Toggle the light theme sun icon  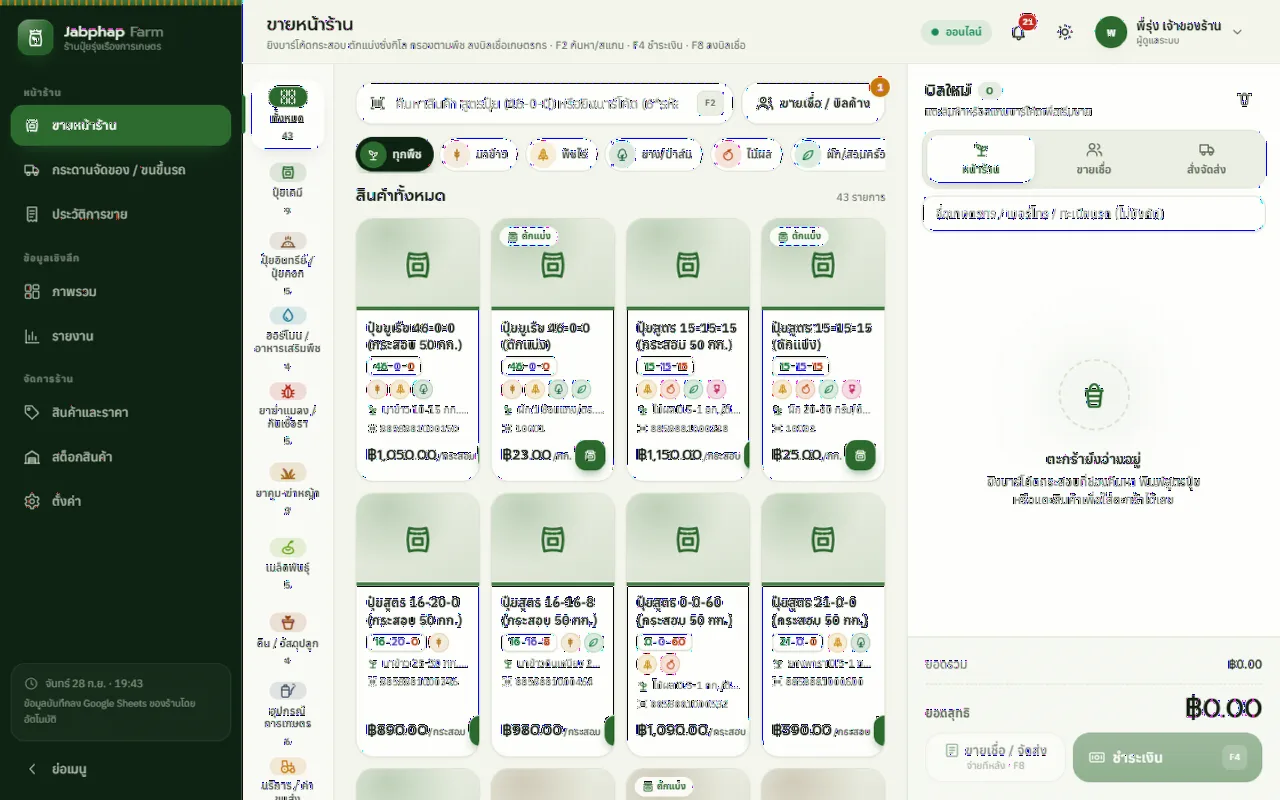1065,32
